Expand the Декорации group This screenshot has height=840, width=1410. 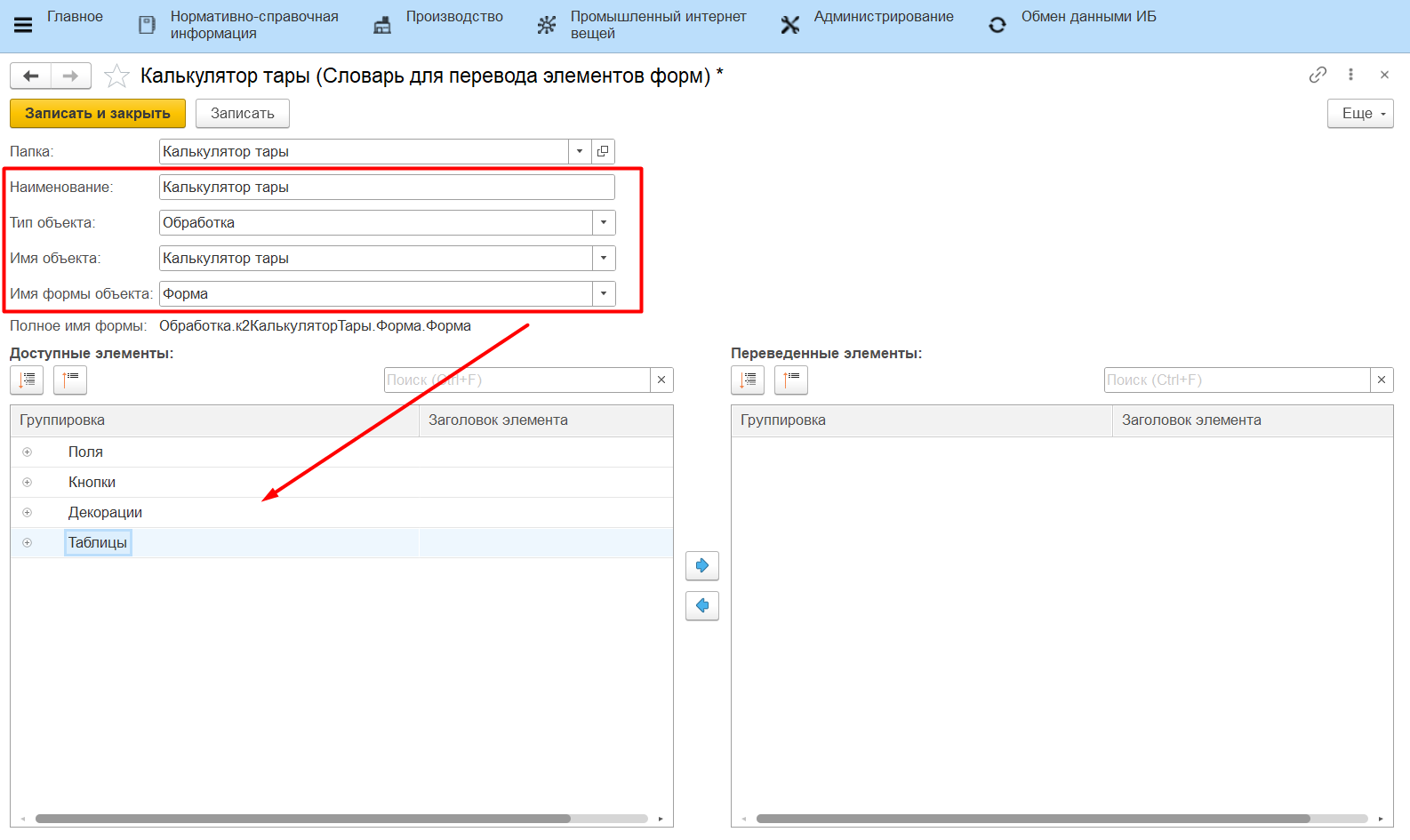coord(28,513)
